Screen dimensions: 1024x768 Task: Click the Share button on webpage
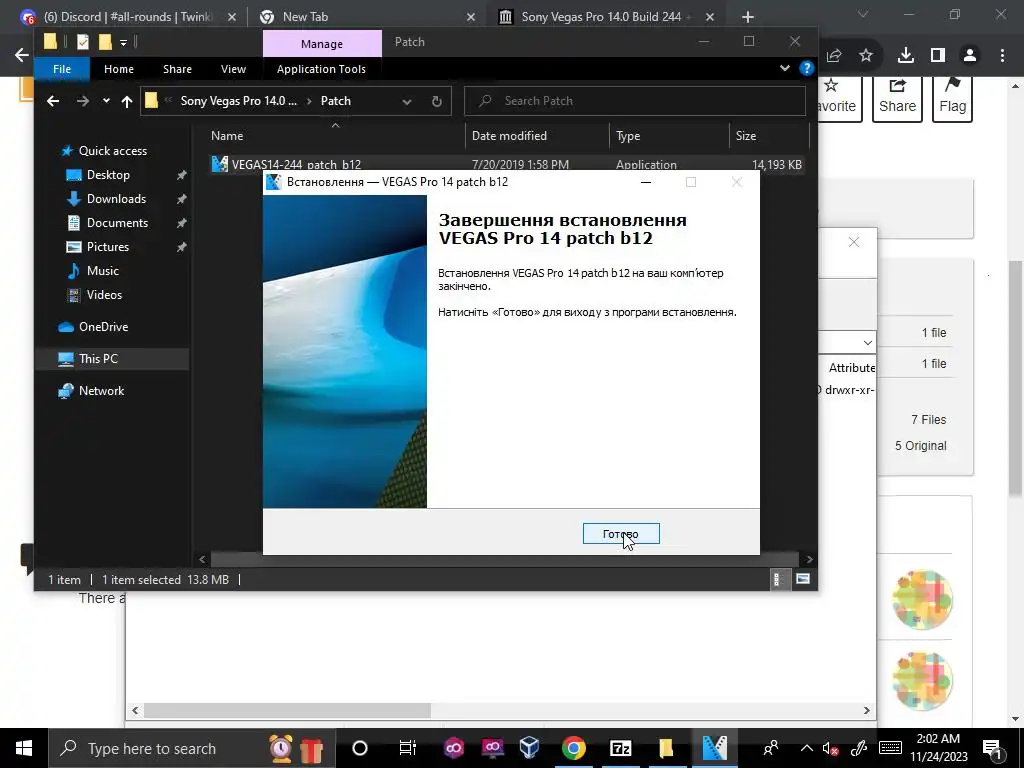[897, 98]
